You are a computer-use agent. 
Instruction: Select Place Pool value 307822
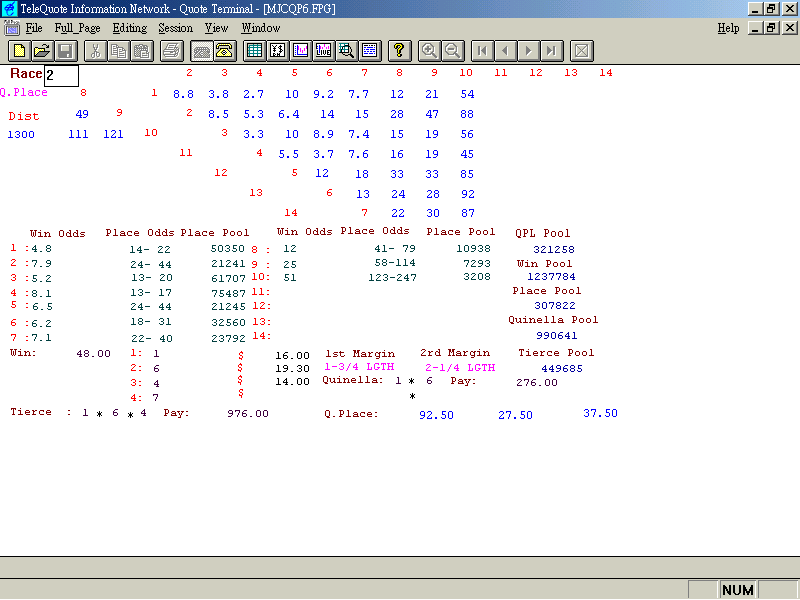click(555, 306)
